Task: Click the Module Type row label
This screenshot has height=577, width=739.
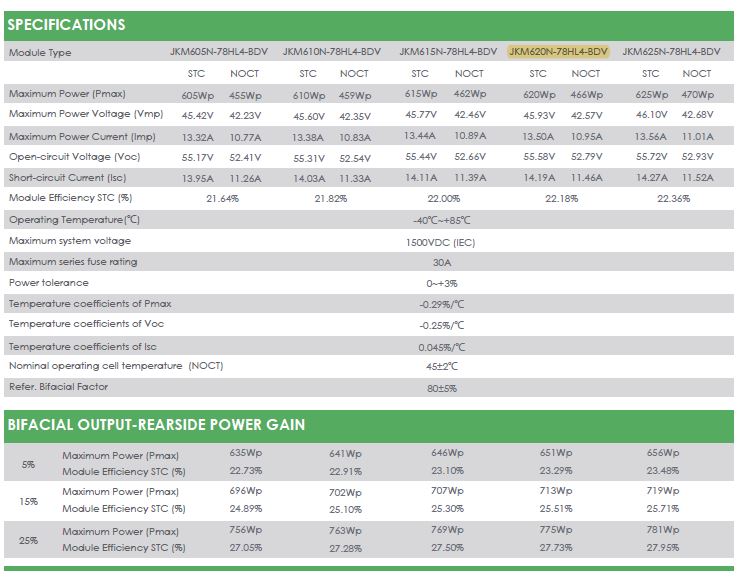Action: pyautogui.click(x=40, y=52)
